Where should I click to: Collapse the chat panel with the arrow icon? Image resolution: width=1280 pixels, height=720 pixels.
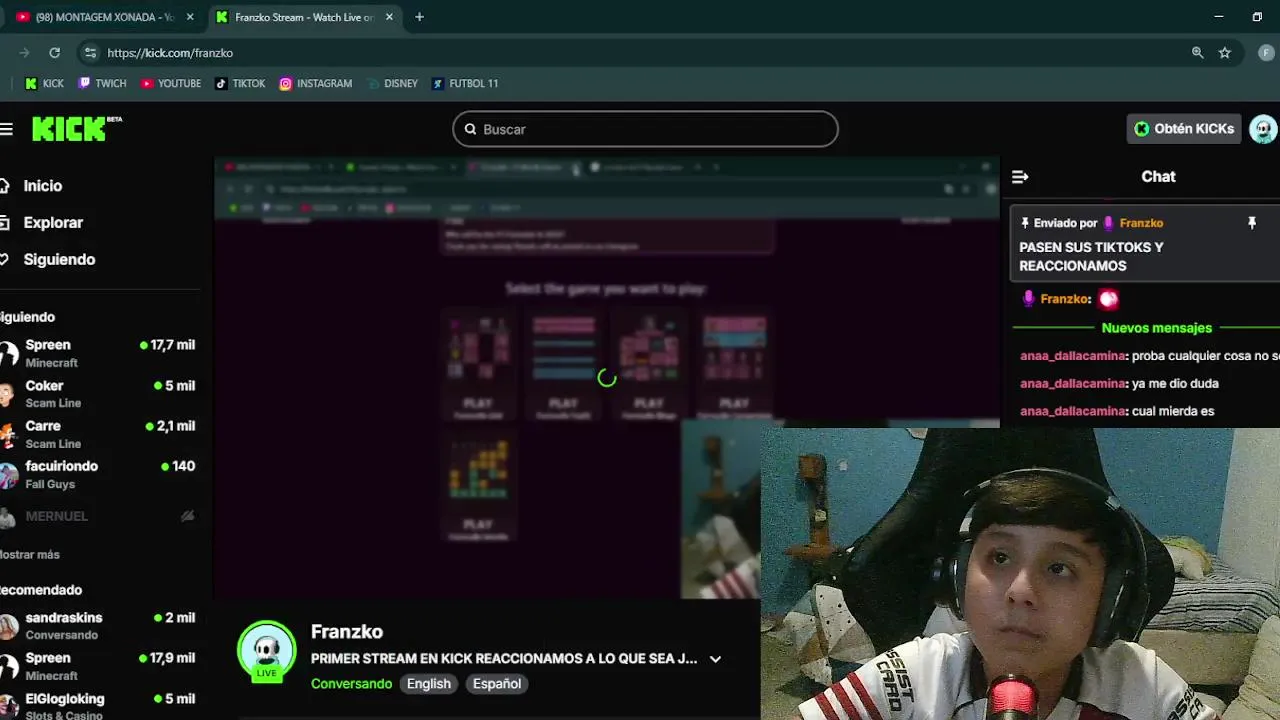1020,177
